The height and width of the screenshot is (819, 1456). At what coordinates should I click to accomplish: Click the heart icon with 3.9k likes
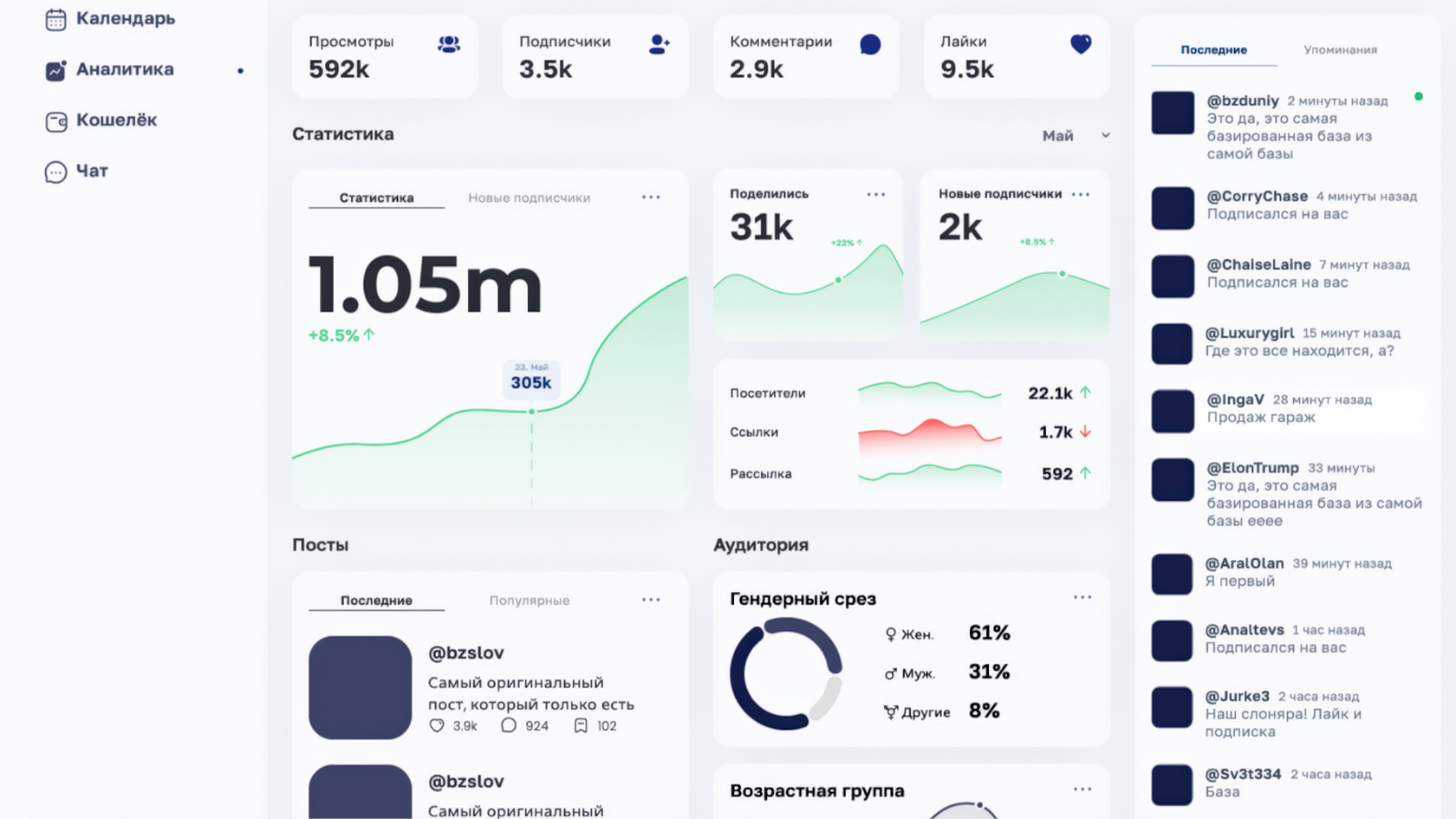(x=437, y=725)
